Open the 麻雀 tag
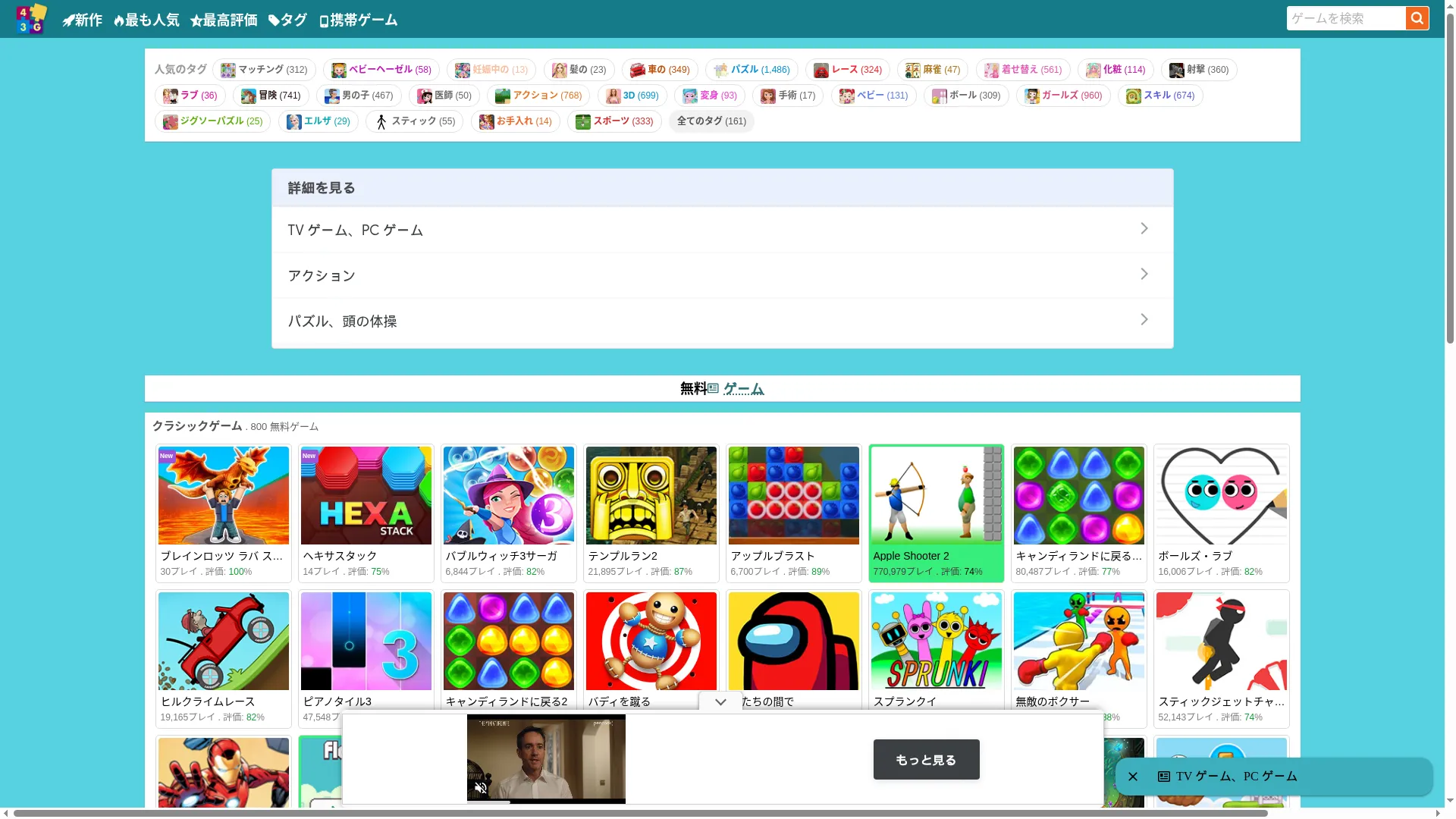This screenshot has height=819, width=1456. coord(932,70)
